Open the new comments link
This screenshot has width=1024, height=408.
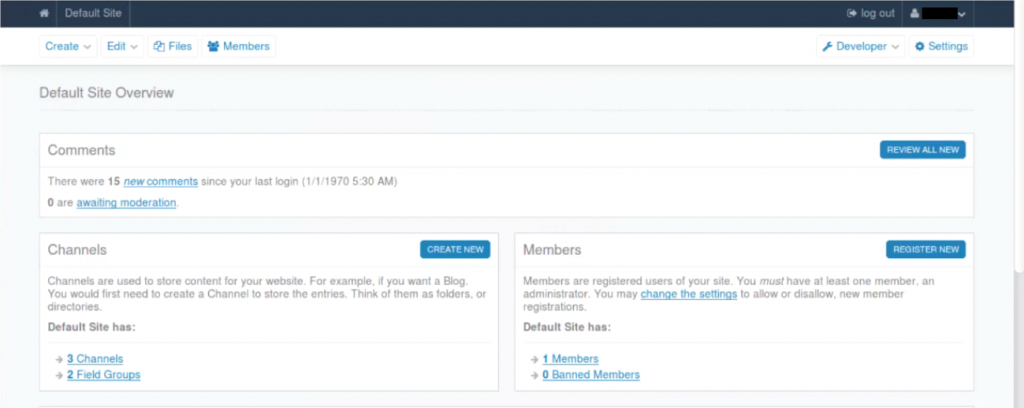pos(161,181)
